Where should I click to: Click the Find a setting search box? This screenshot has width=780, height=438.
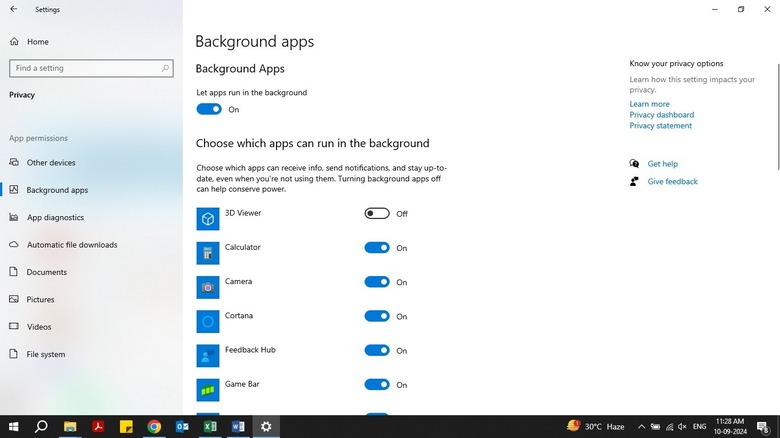[85, 68]
